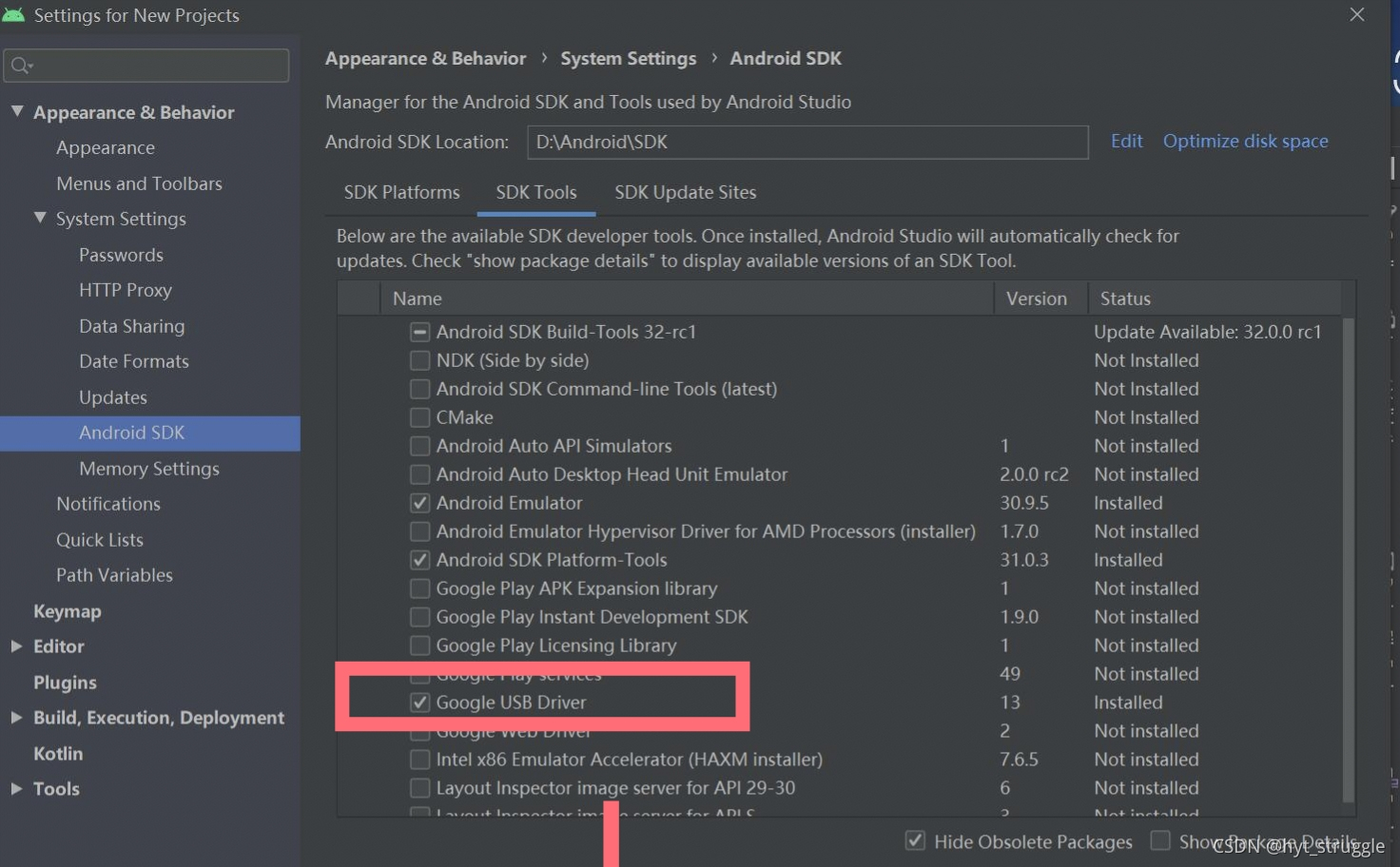Click the Google USB Driver "Installed" status
This screenshot has width=1400, height=867.
pyautogui.click(x=1128, y=703)
